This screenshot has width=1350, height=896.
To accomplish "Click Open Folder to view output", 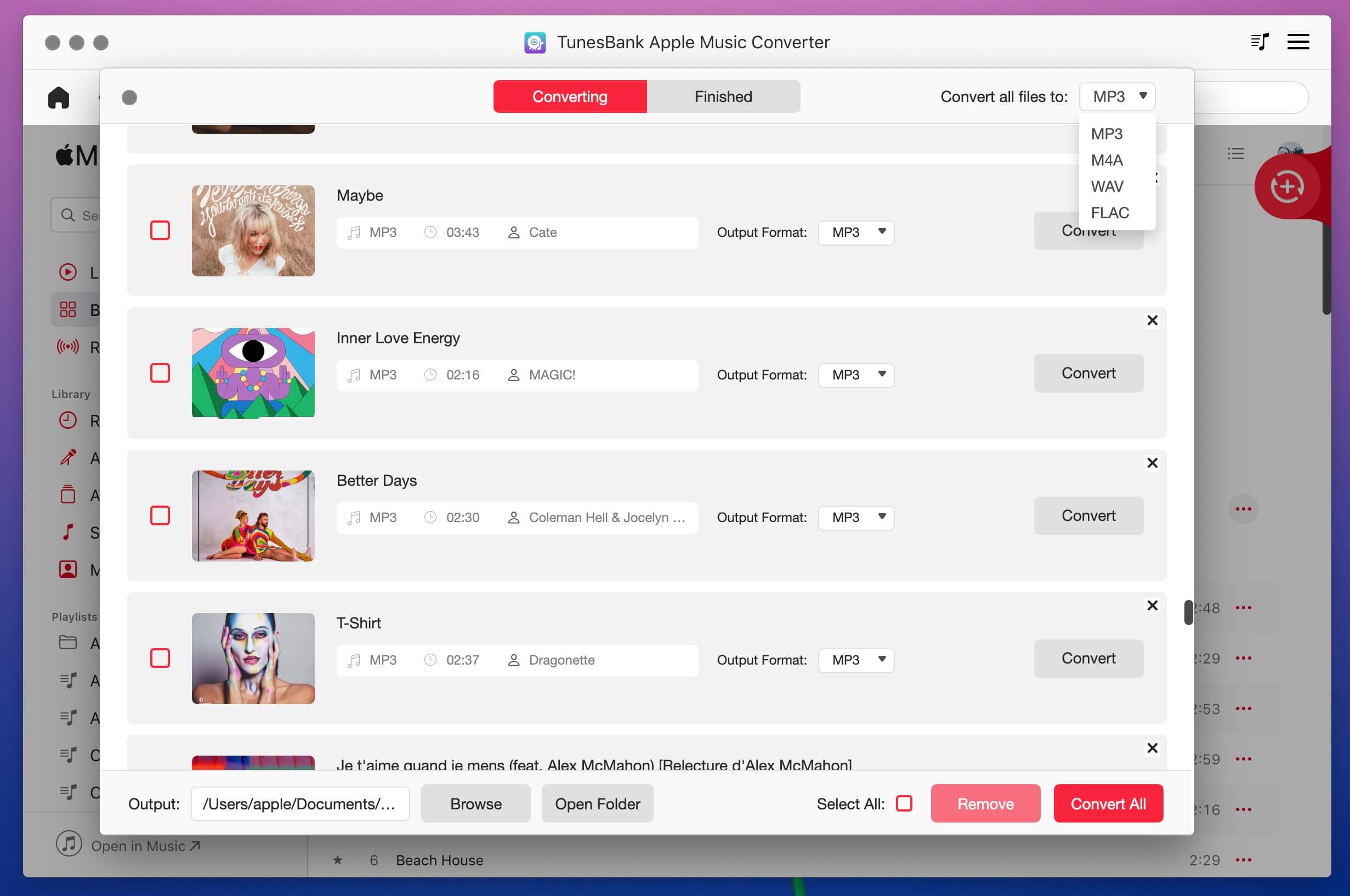I will (597, 803).
